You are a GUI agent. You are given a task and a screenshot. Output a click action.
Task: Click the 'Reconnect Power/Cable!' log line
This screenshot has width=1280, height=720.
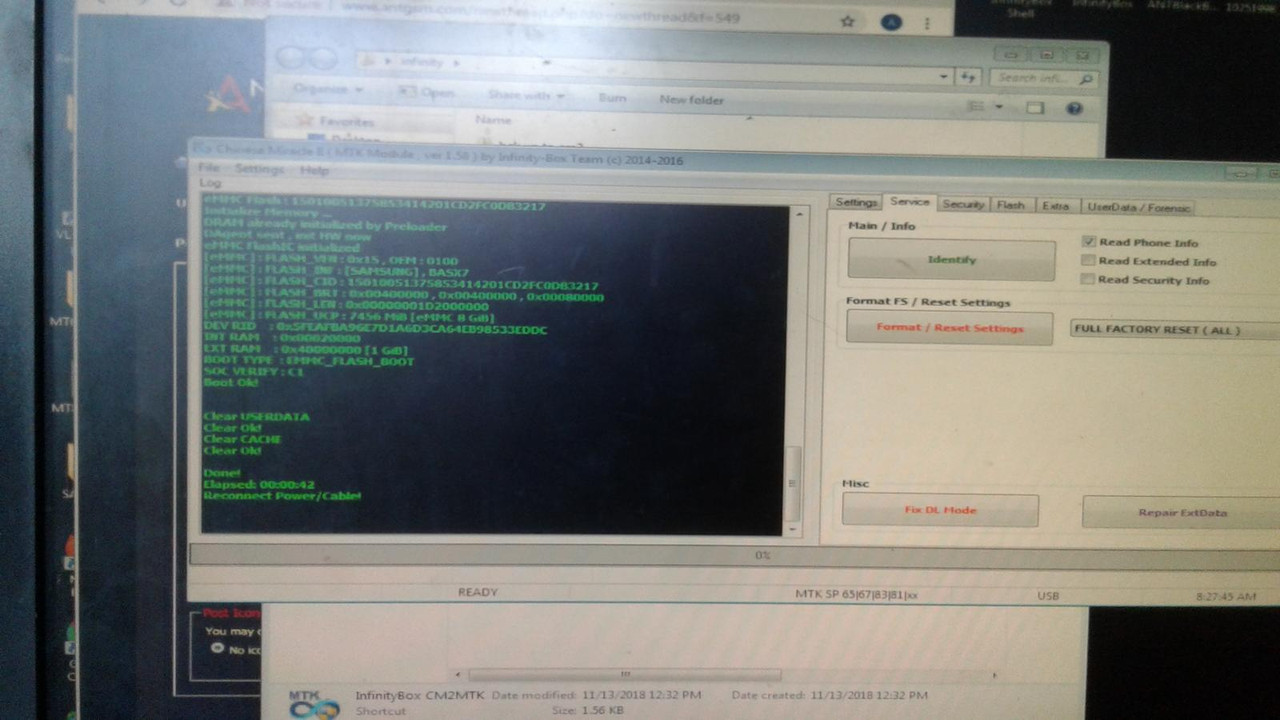[x=282, y=496]
